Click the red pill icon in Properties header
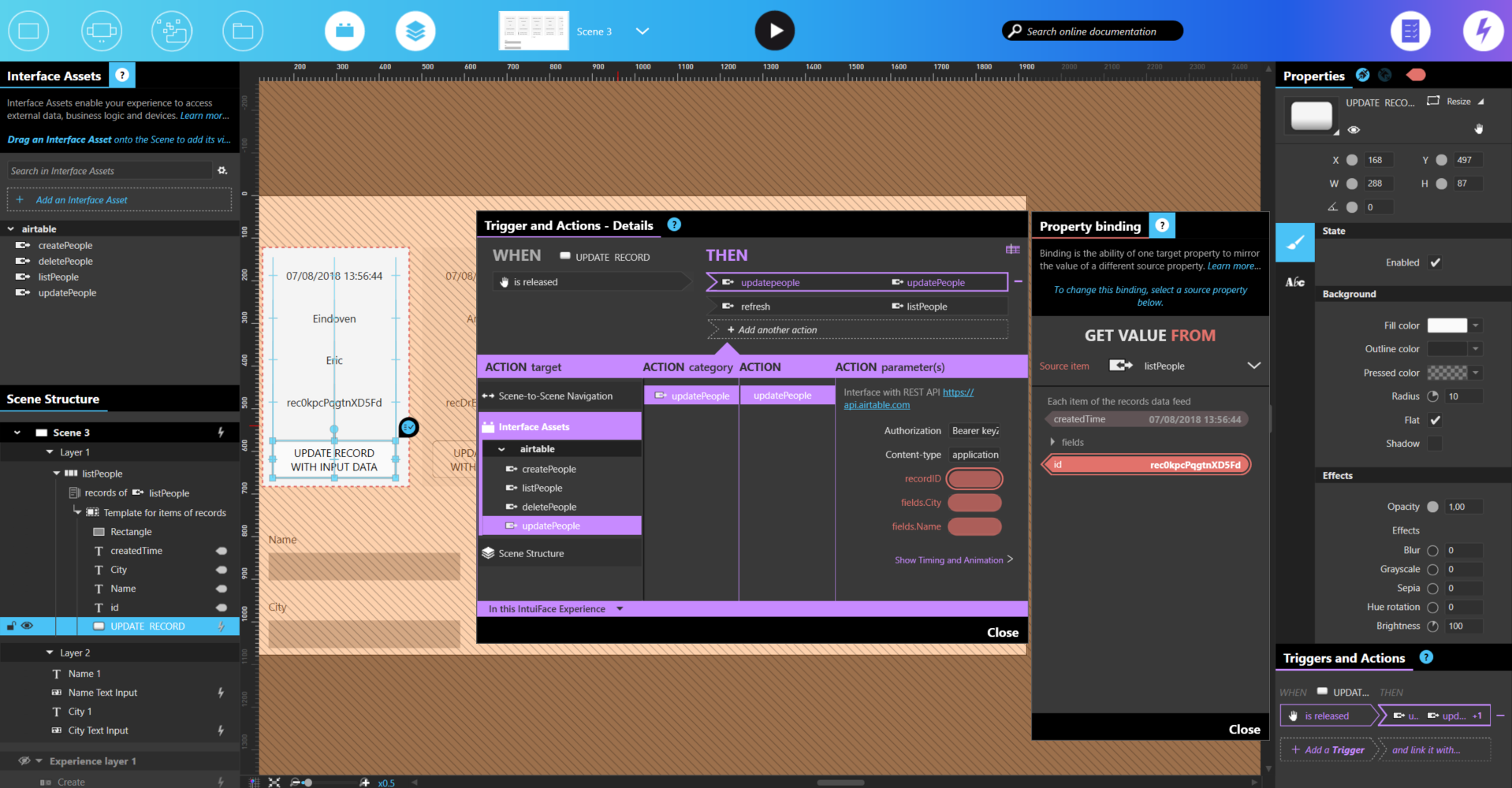Screen dimensions: 1512x788 pos(1416,75)
